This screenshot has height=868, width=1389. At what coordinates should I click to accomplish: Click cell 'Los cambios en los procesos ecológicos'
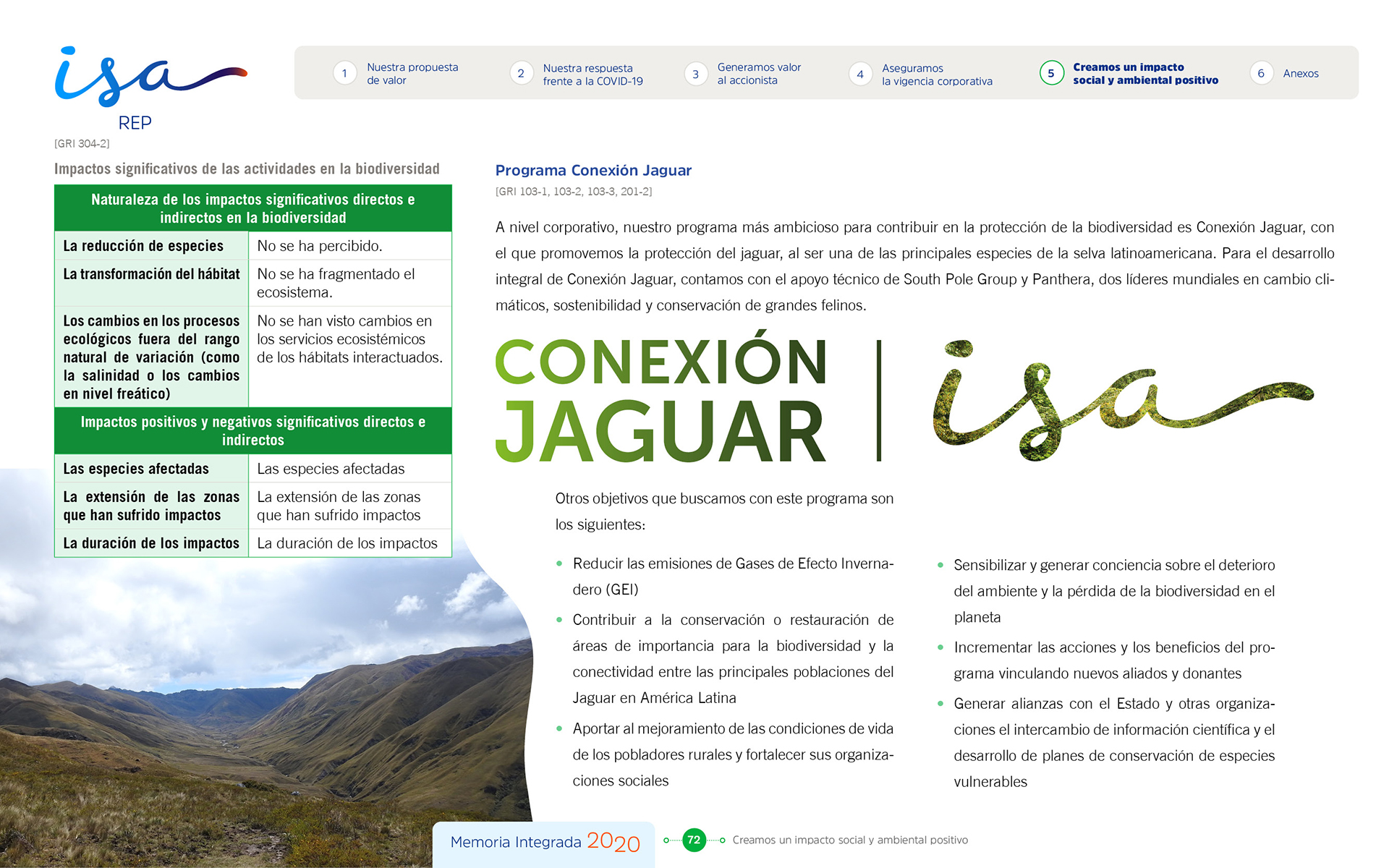(152, 357)
